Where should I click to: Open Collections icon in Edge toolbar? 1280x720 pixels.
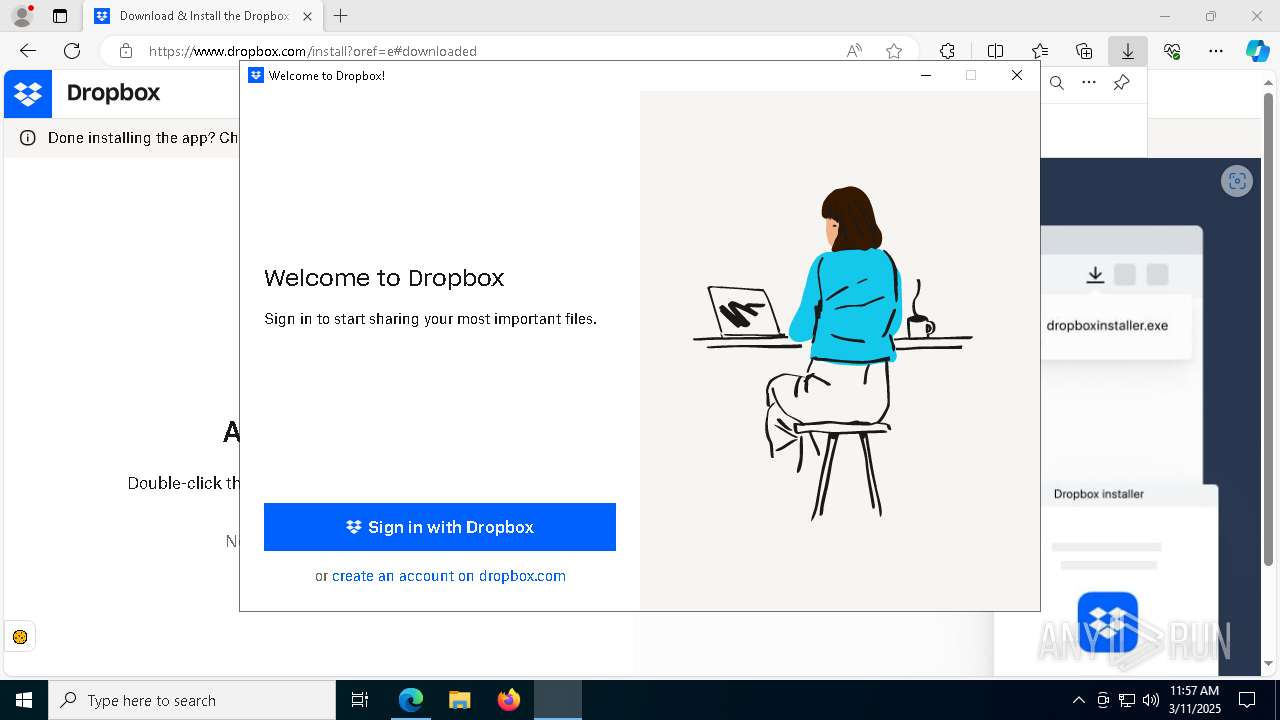pos(1084,51)
